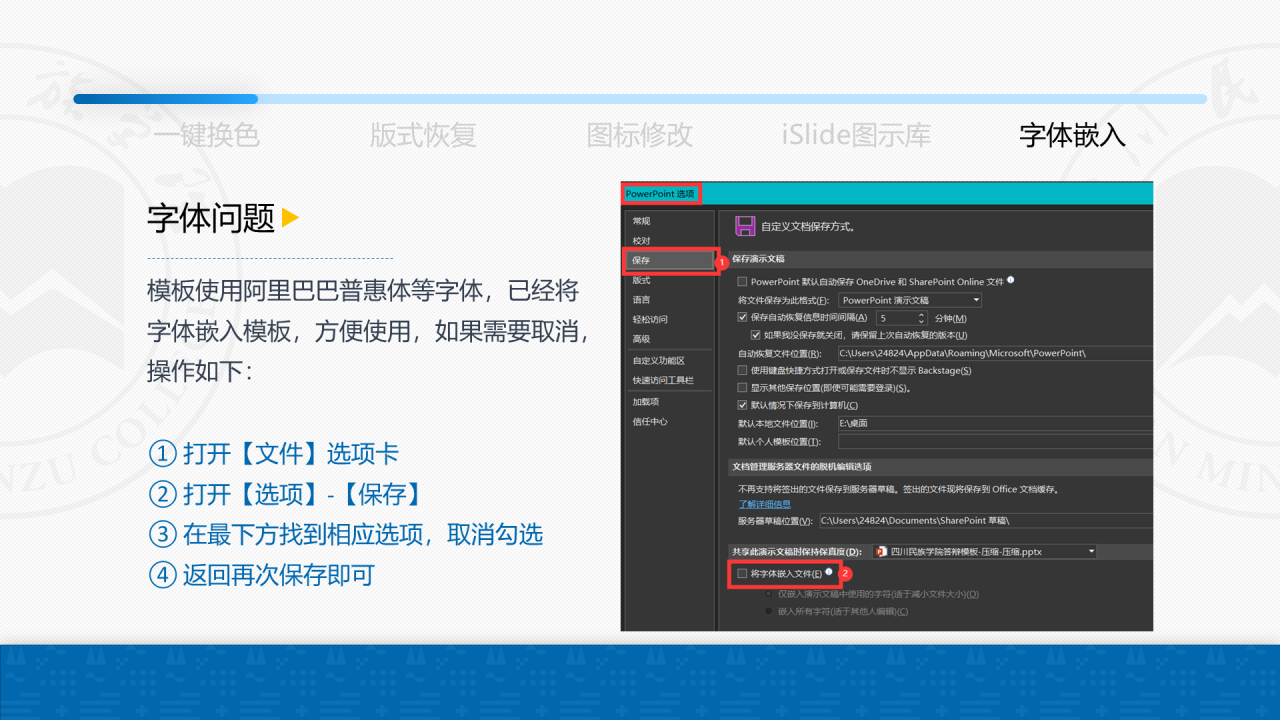Enable PowerPoint 默认自动保存 OneDrive checkbox

tap(742, 282)
